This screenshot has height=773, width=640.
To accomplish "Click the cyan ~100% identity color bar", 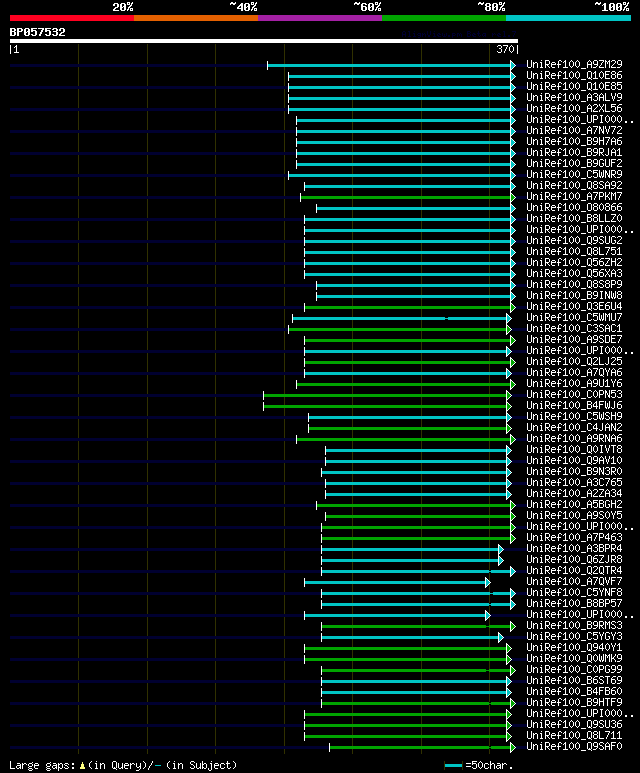I will 569,18.
